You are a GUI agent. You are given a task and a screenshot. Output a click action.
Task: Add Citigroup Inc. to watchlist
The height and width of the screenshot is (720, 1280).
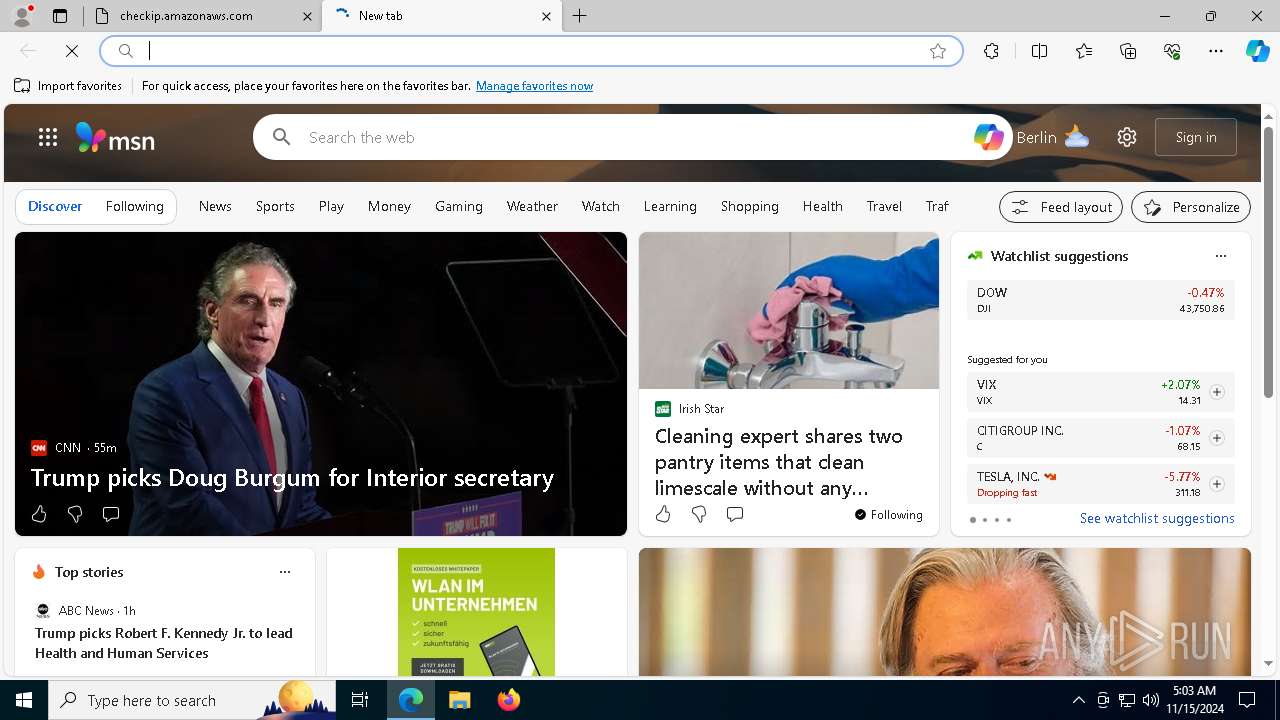click(1217, 438)
